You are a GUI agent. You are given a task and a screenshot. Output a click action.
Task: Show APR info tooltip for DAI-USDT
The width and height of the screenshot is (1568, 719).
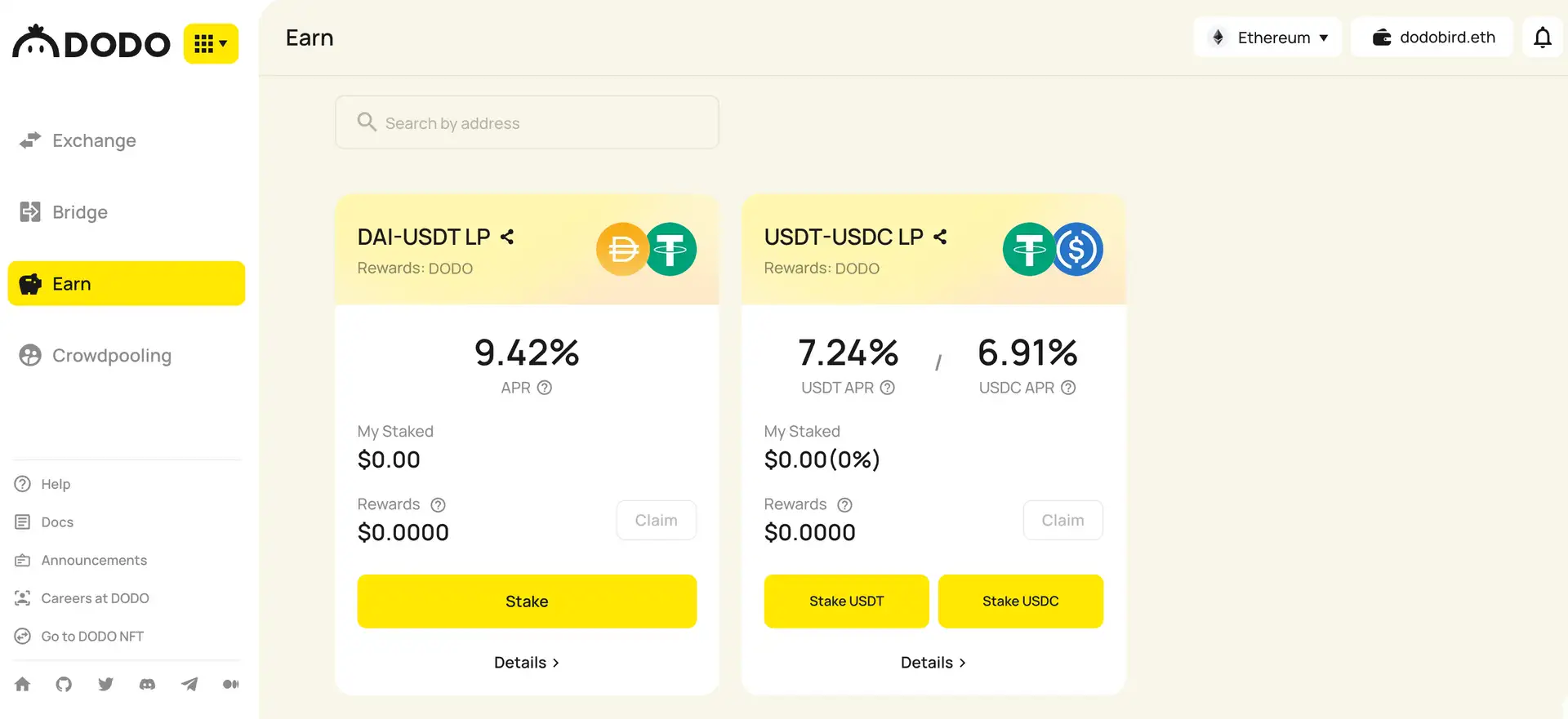(x=545, y=388)
